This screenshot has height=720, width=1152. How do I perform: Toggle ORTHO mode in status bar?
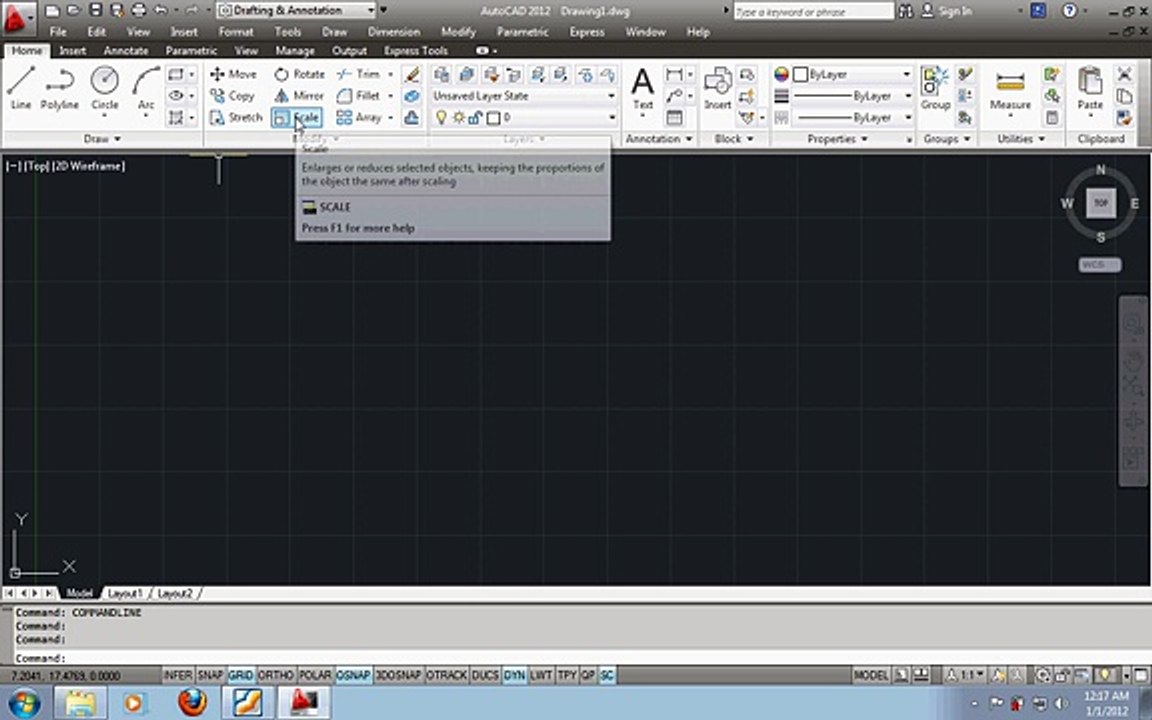[276, 675]
